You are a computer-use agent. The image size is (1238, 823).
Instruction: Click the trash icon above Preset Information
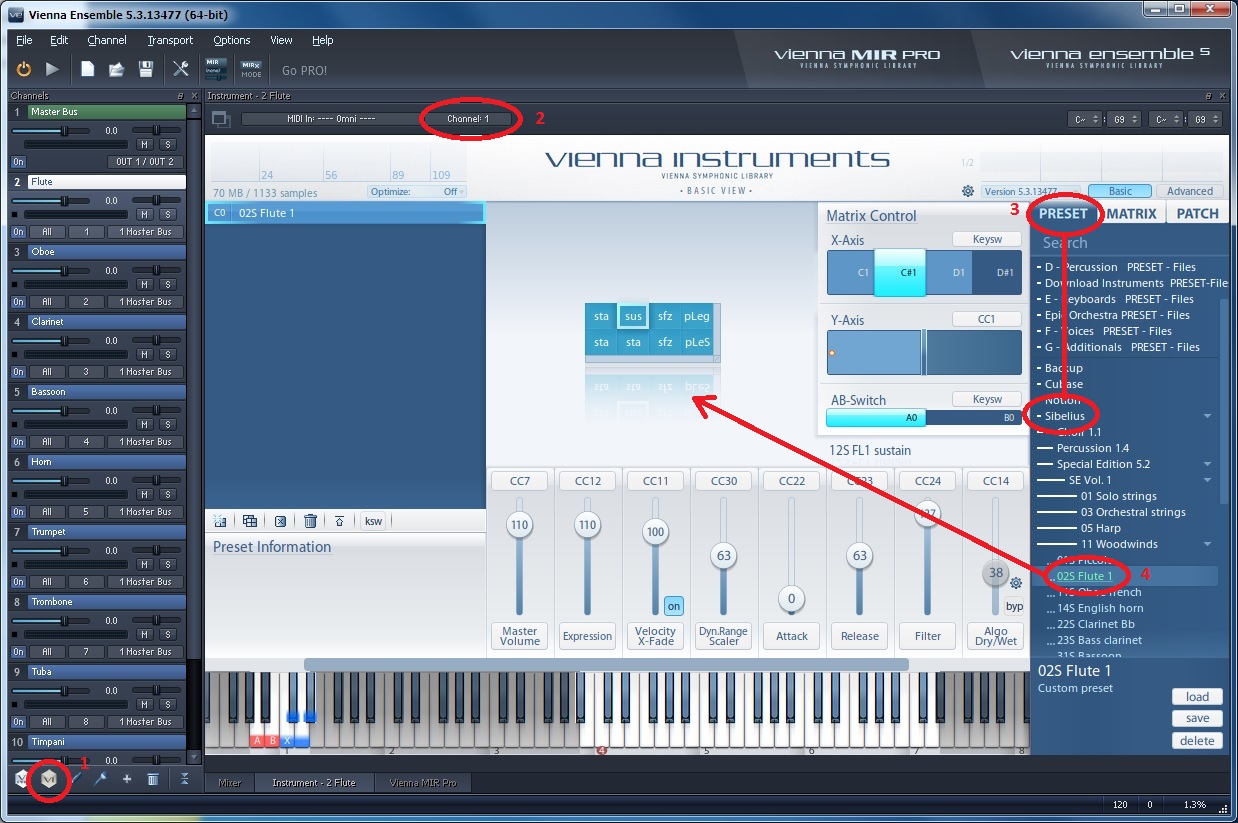tap(310, 521)
